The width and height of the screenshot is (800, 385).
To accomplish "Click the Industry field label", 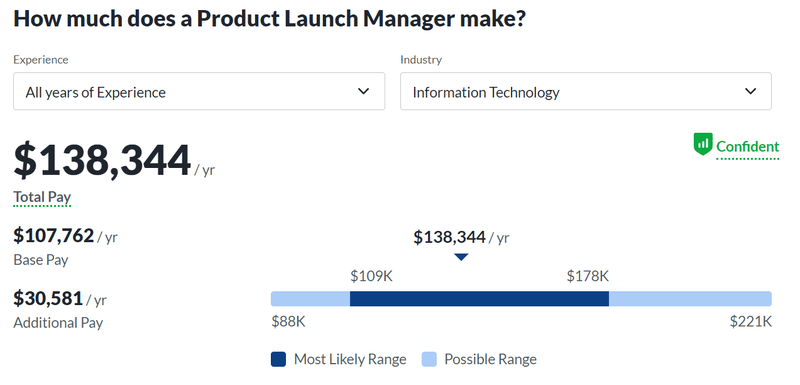I will click(421, 60).
